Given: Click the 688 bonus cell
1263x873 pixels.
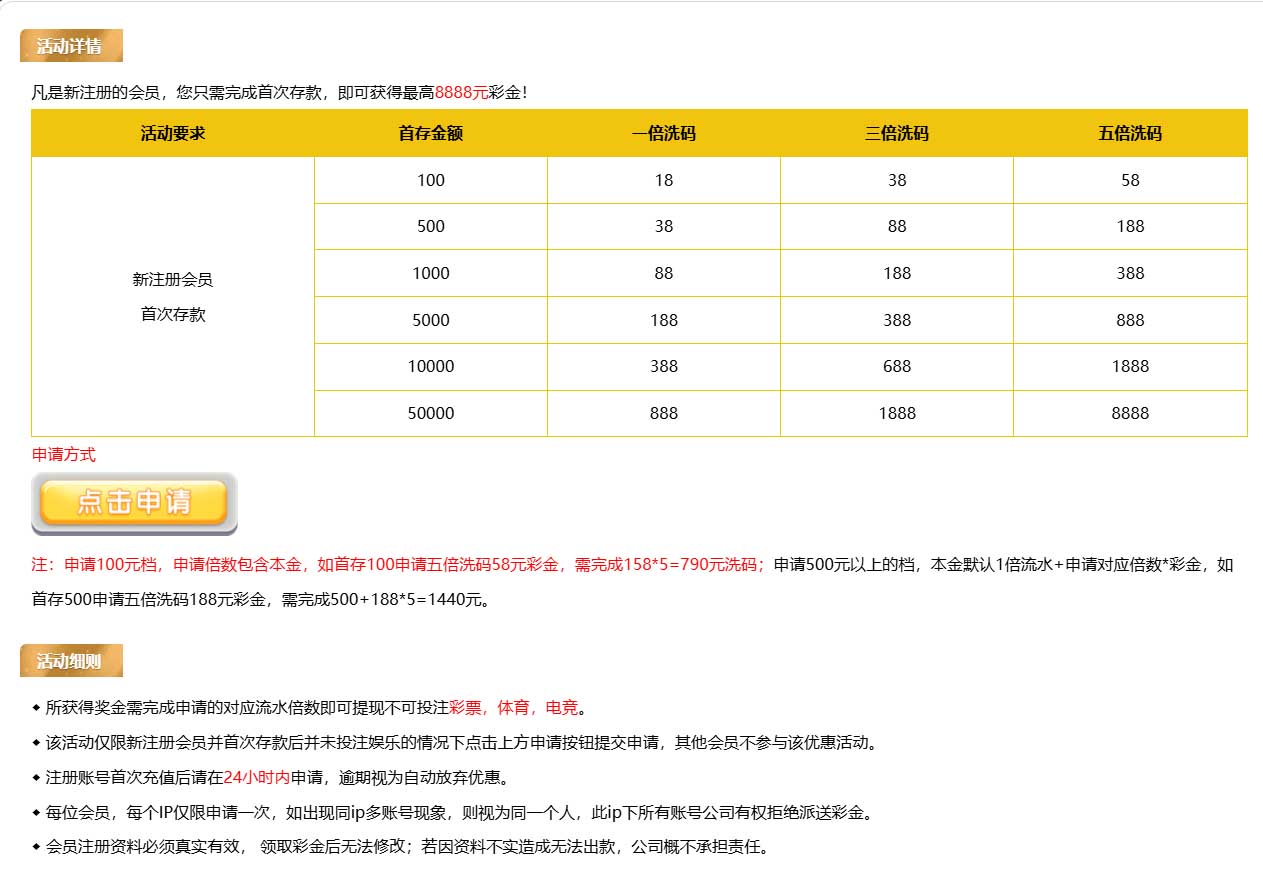Looking at the screenshot, I should click(897, 366).
